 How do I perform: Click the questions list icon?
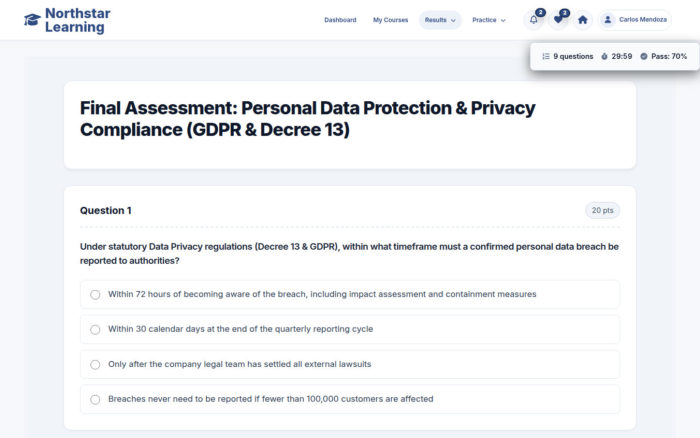546,56
